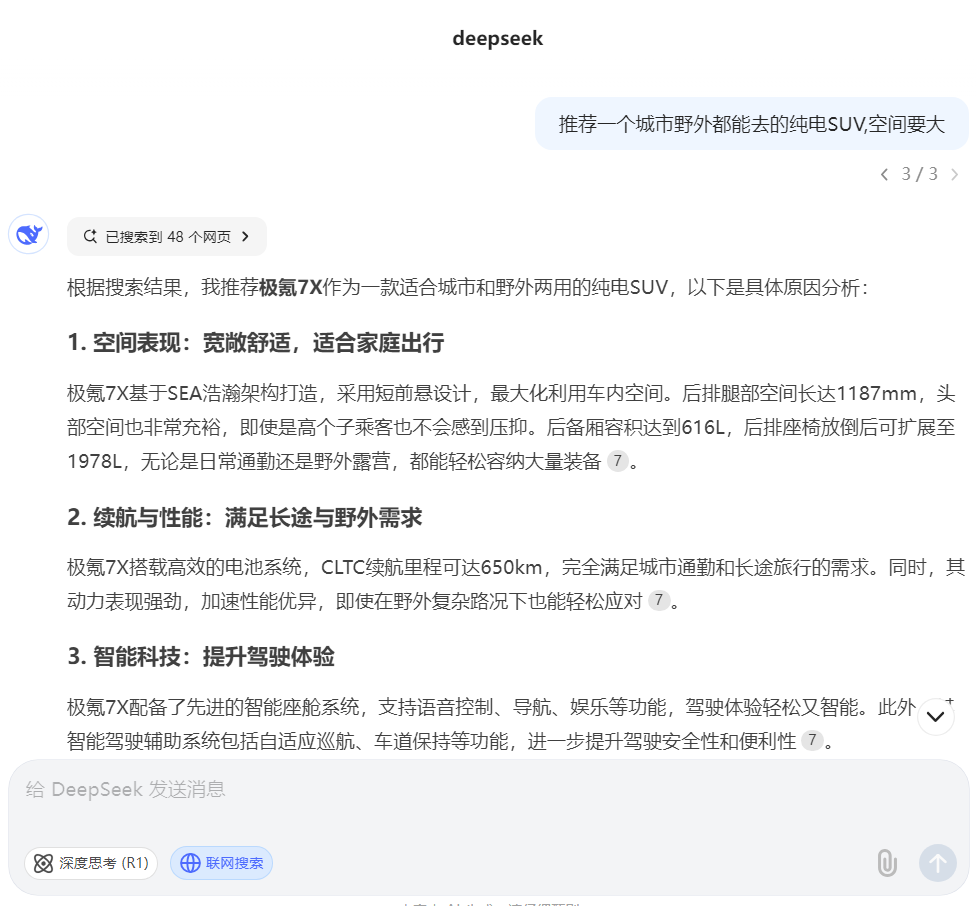The height and width of the screenshot is (906, 976).
Task: Click heading 3. 智能科技：提升驾驶体验
Action: point(201,657)
